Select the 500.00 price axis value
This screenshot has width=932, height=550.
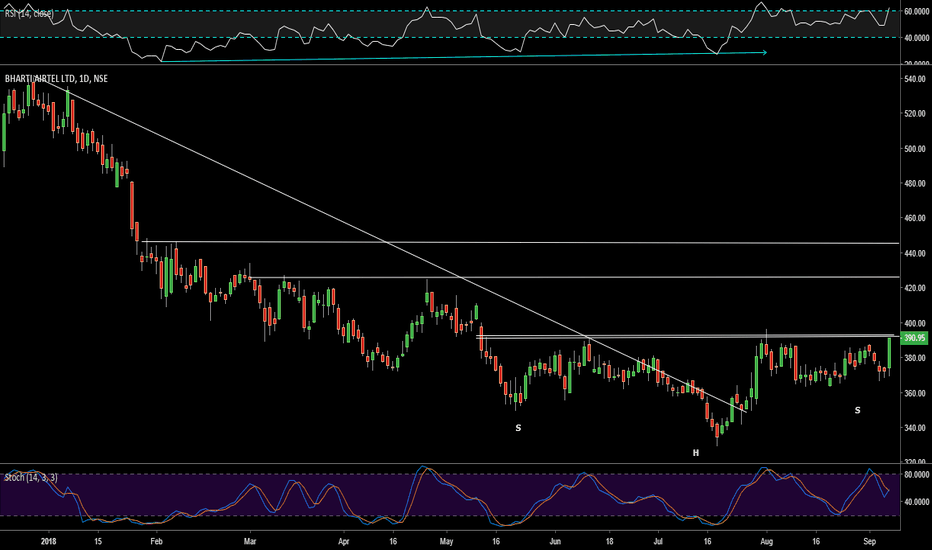(x=915, y=149)
